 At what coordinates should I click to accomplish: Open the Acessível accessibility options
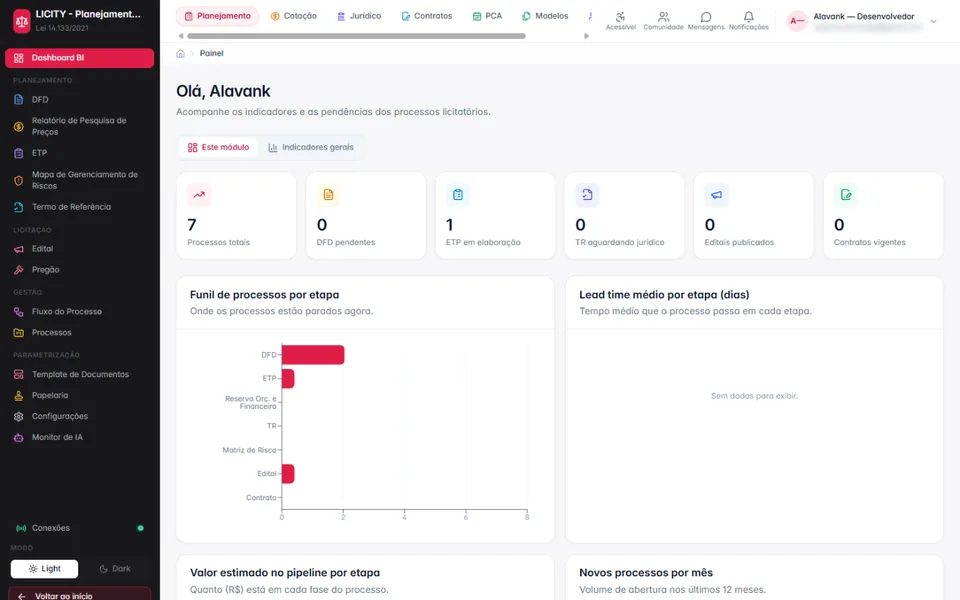click(x=621, y=21)
